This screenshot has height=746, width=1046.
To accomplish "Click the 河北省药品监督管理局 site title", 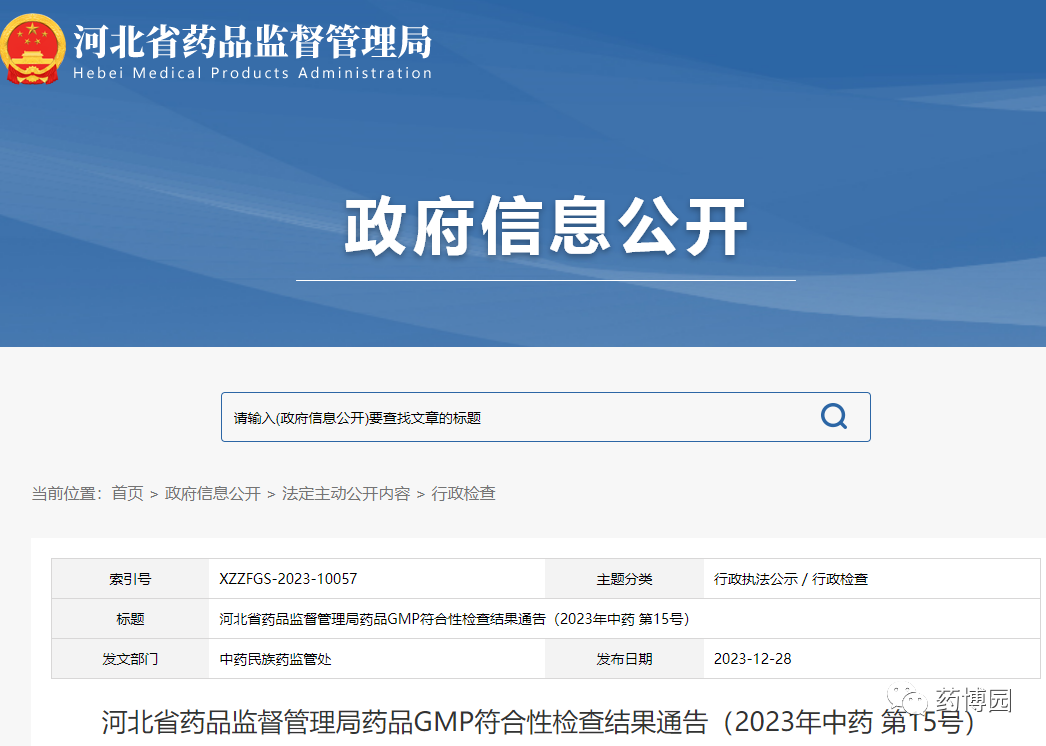I will (252, 41).
